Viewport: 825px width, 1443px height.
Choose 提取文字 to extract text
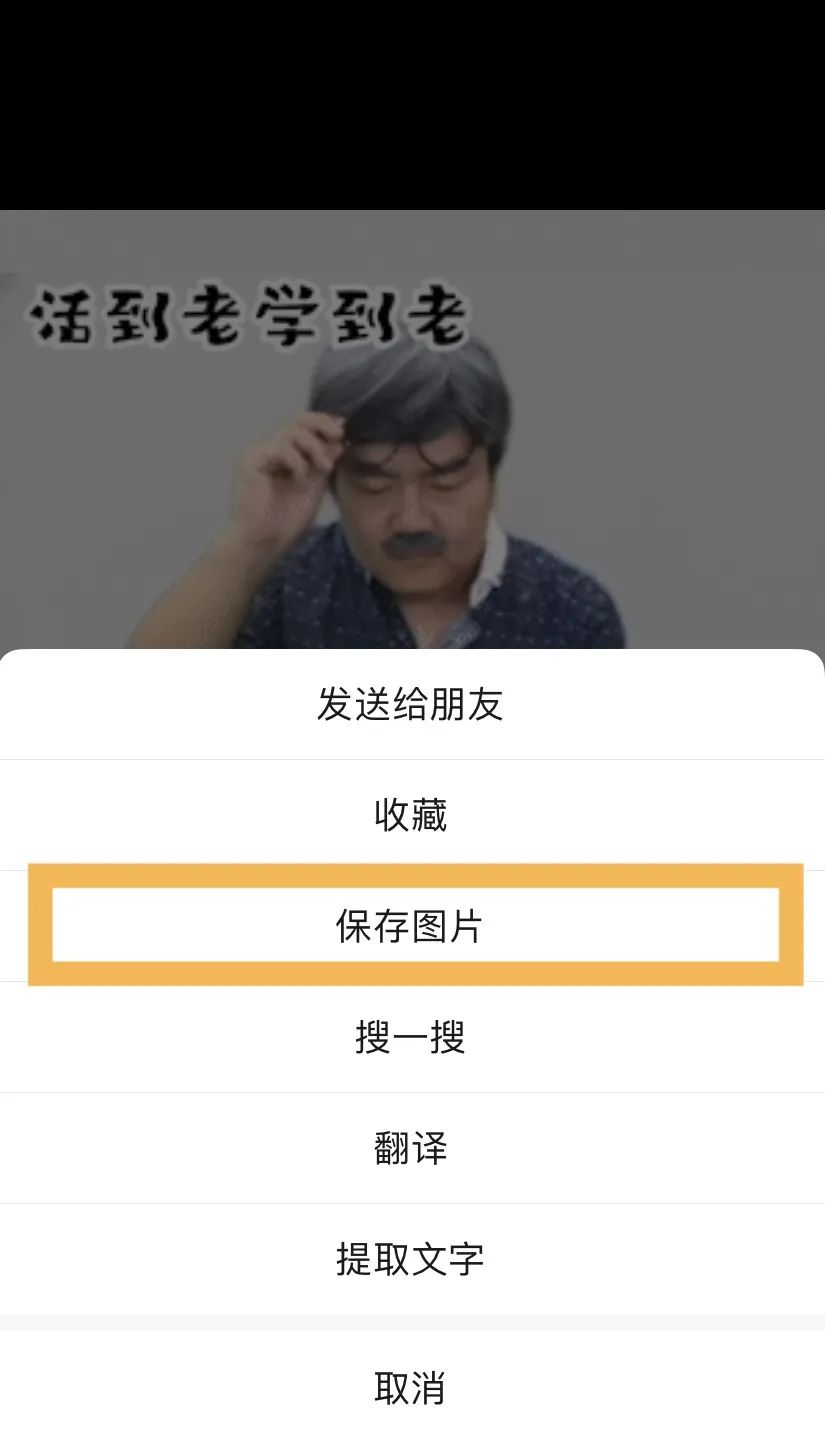click(410, 1259)
